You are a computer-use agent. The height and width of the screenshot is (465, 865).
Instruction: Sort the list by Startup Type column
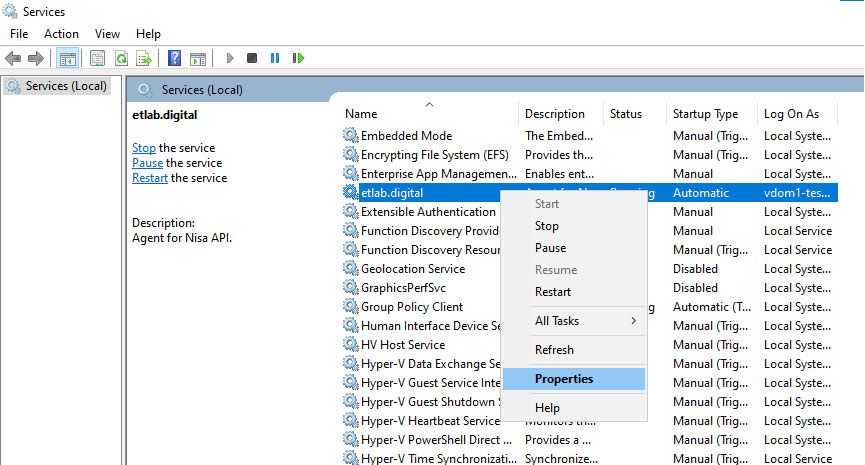[x=705, y=114]
